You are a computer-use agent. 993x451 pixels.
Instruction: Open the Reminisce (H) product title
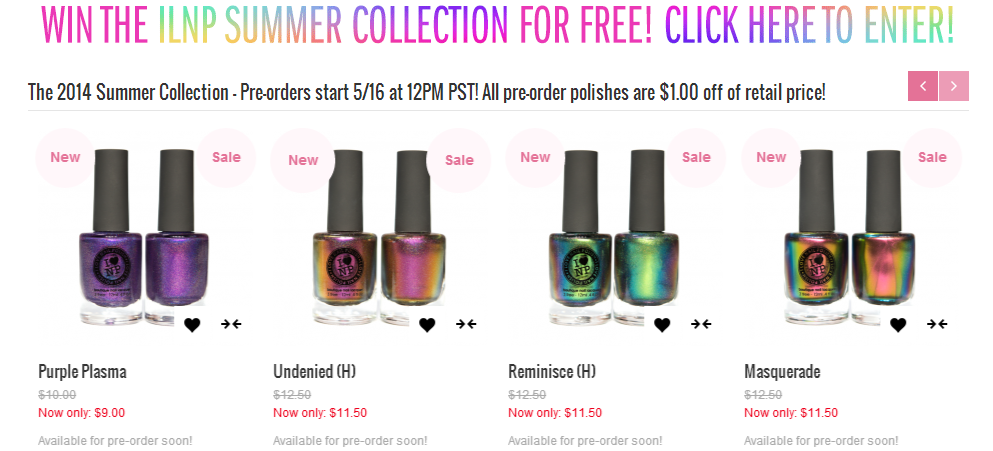coord(552,371)
